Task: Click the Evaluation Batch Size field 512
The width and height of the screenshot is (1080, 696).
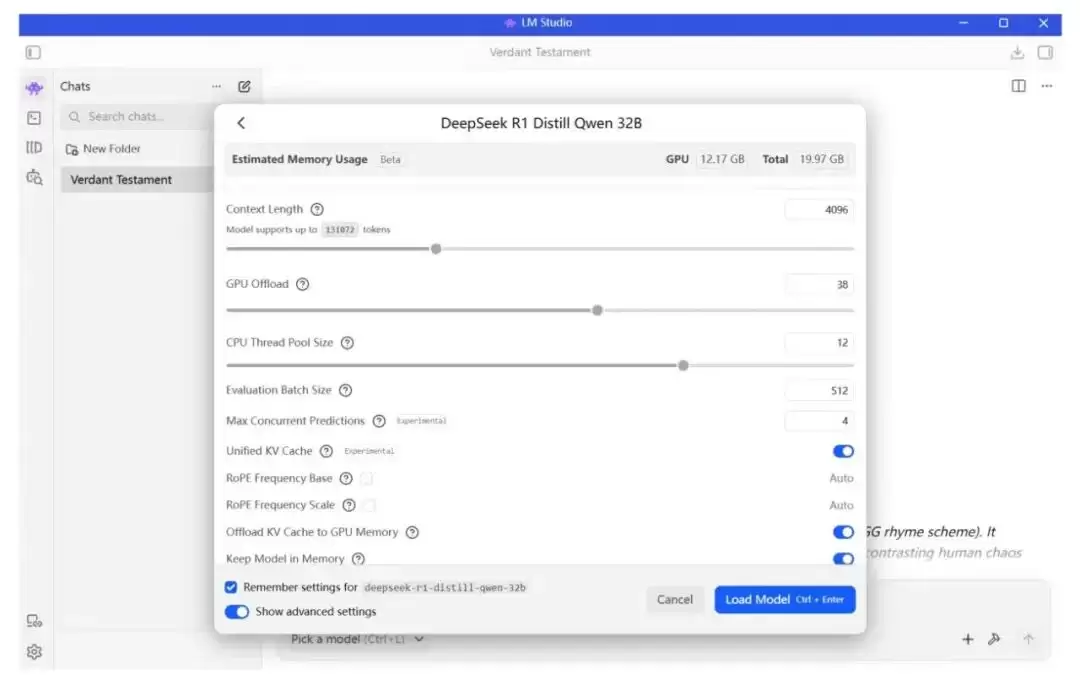Action: (818, 391)
